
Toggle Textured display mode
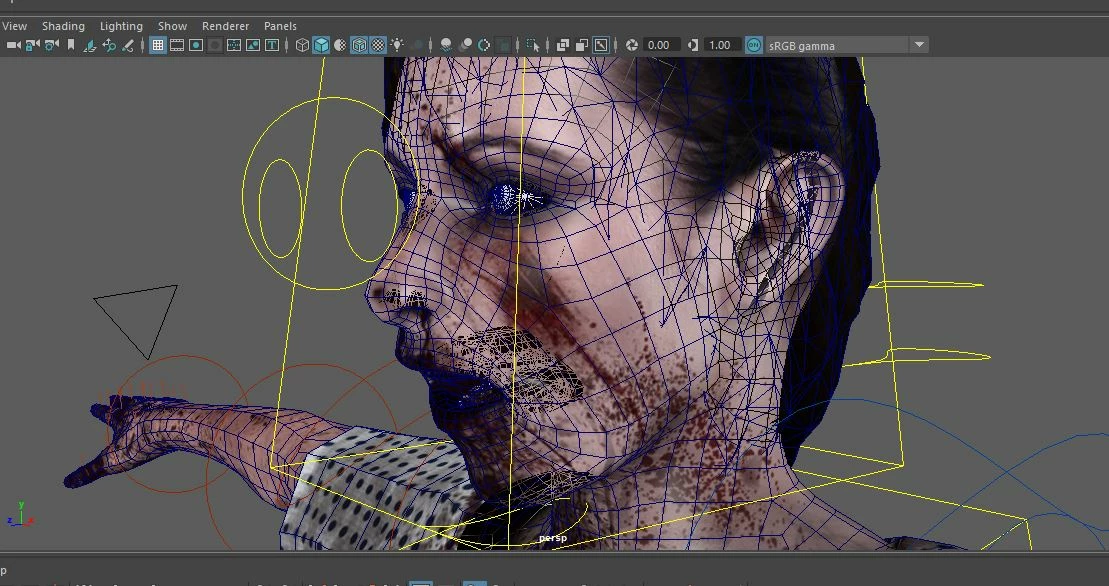point(378,45)
